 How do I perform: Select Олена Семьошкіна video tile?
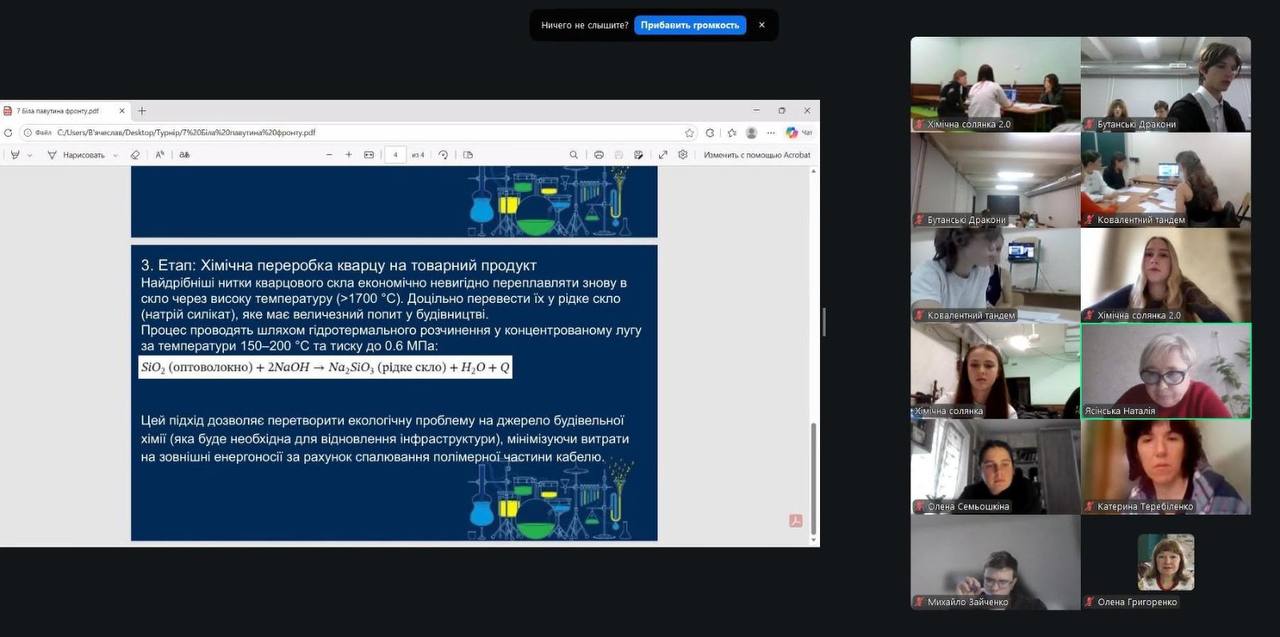pyautogui.click(x=995, y=466)
